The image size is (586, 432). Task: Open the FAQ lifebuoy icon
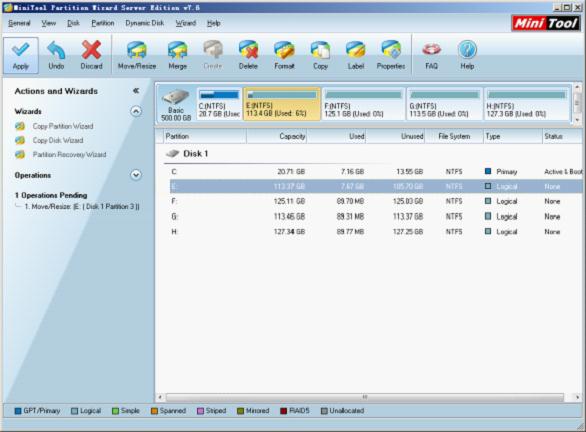point(431,55)
